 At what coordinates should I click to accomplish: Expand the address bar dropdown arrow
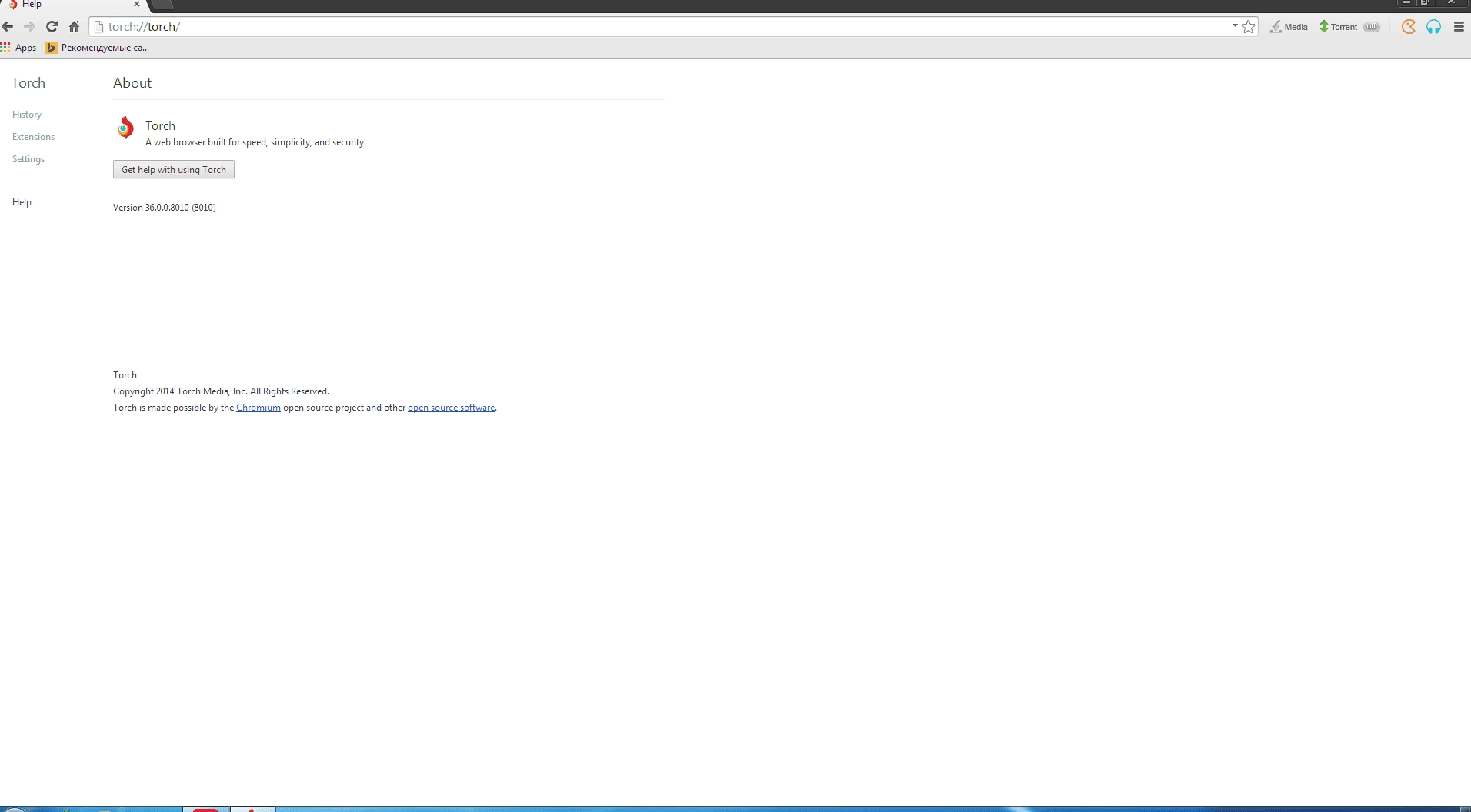pos(1235,26)
